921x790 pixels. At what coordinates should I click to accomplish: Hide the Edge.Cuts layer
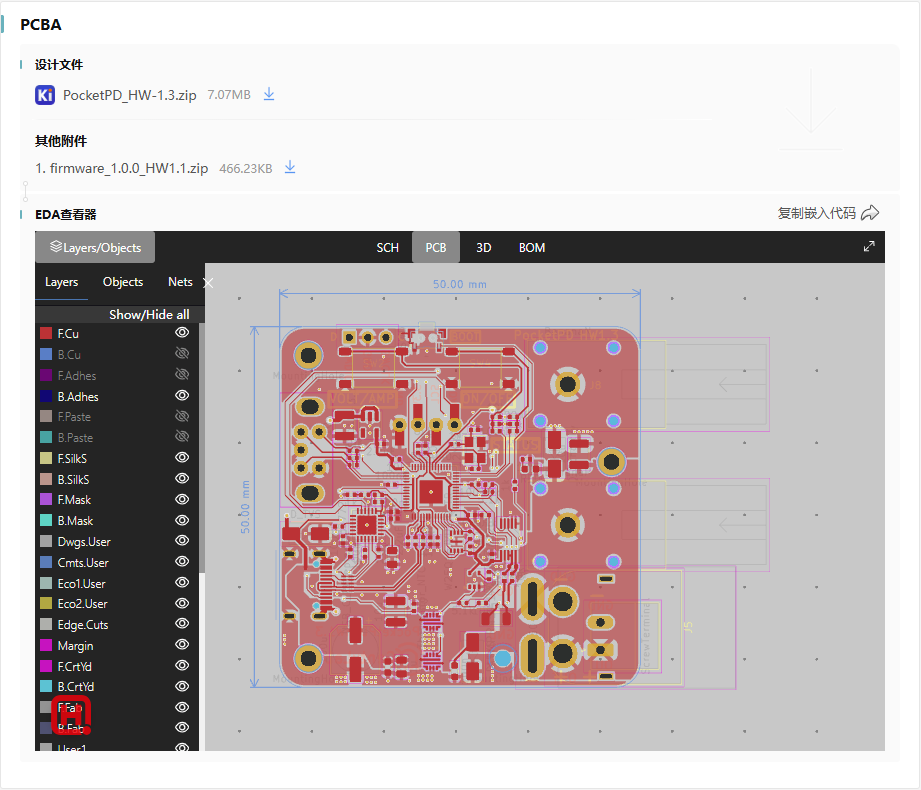coord(182,624)
